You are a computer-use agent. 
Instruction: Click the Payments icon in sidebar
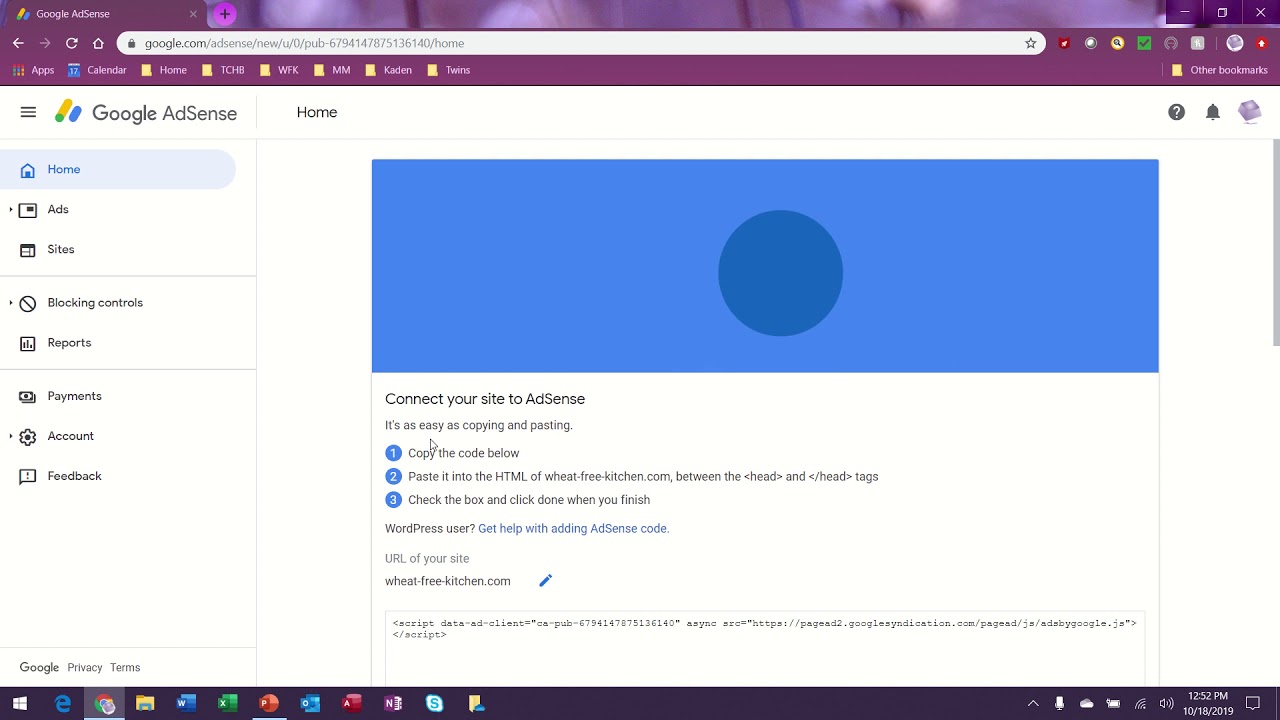[x=28, y=397]
